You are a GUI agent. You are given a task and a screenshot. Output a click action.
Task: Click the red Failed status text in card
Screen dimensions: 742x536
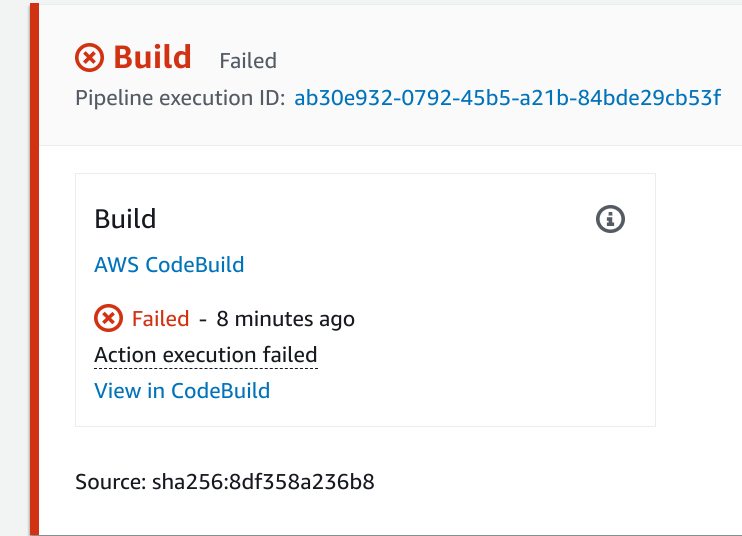point(160,319)
